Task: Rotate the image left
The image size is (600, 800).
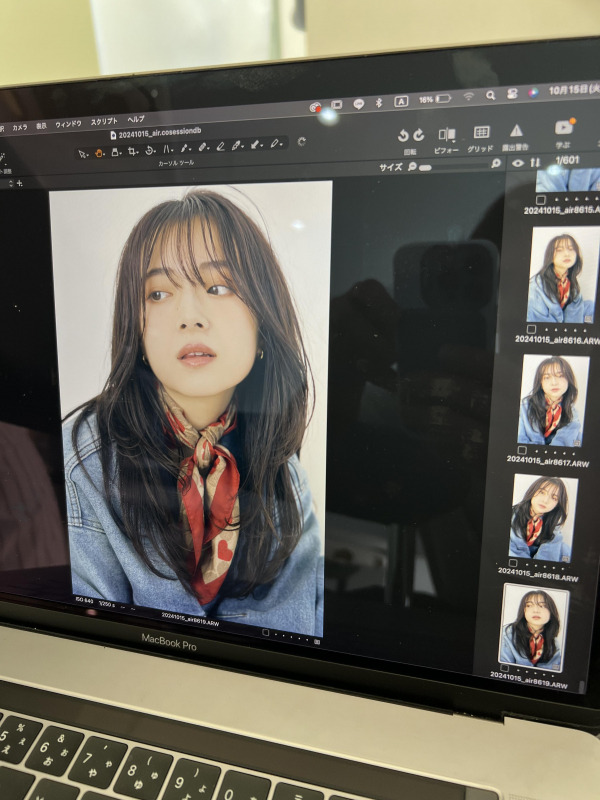Action: [x=403, y=135]
